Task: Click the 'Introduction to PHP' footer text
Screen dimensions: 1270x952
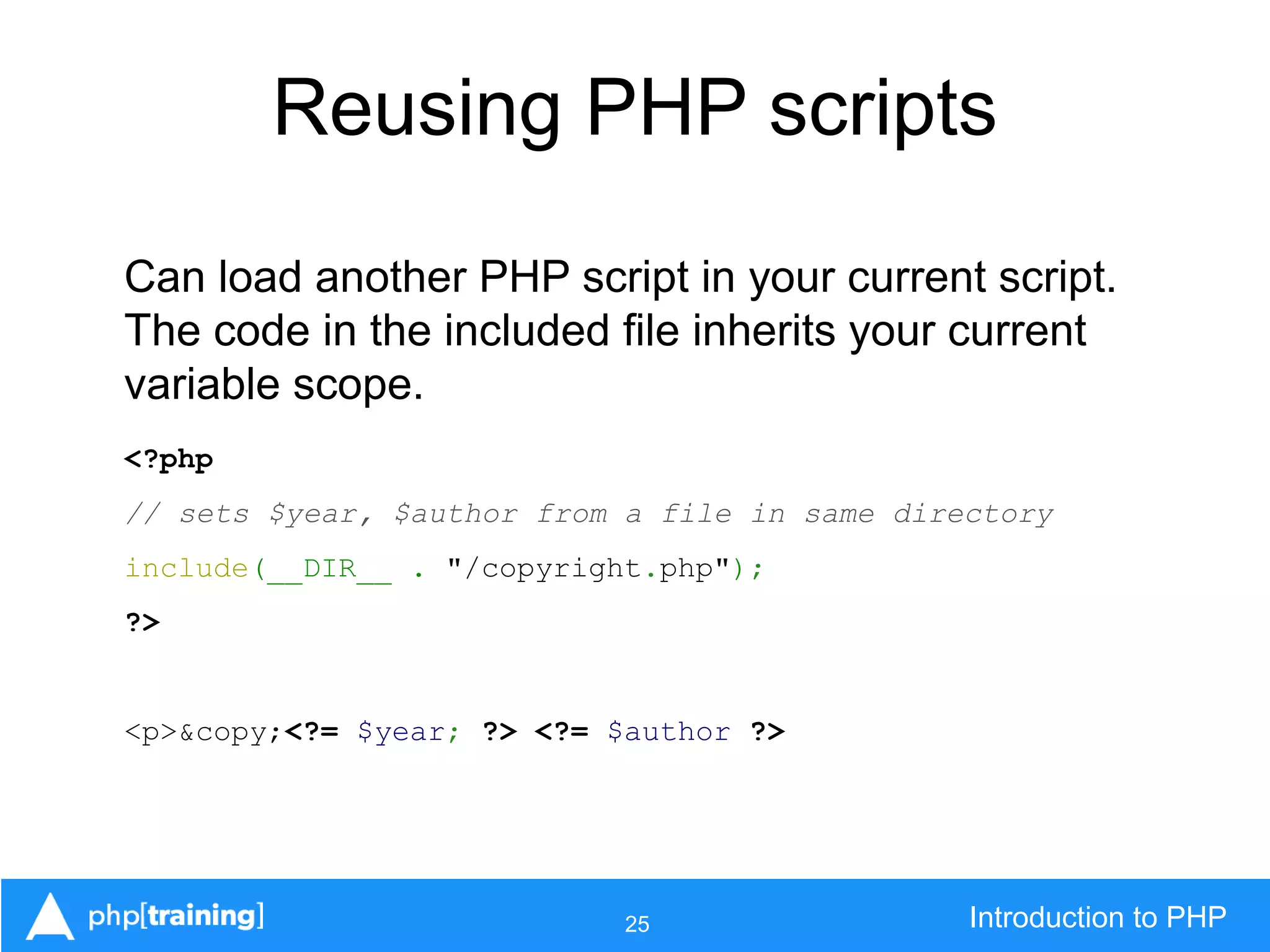Action: click(x=1098, y=917)
